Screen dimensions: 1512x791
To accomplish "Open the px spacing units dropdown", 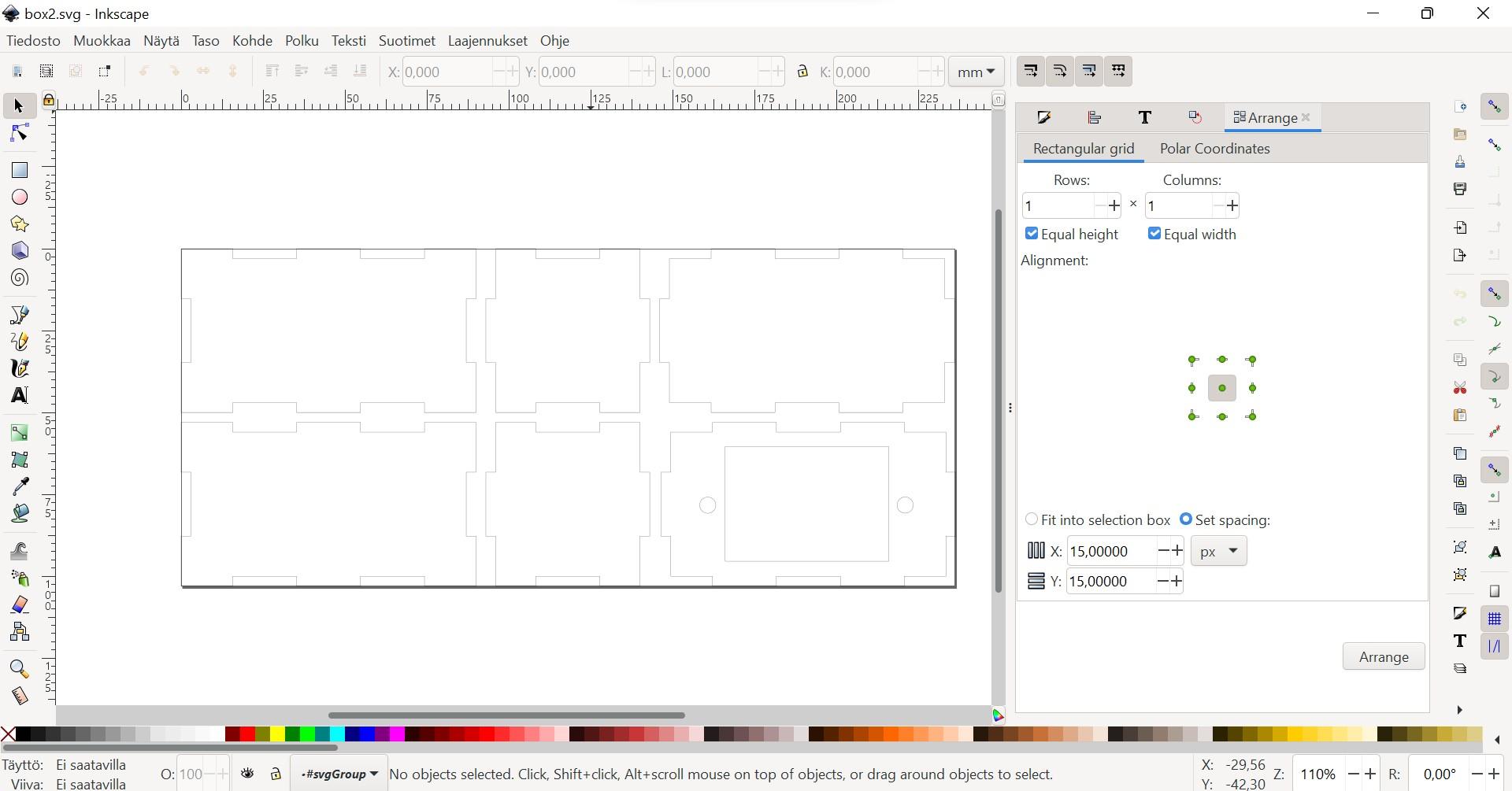I will pyautogui.click(x=1219, y=551).
